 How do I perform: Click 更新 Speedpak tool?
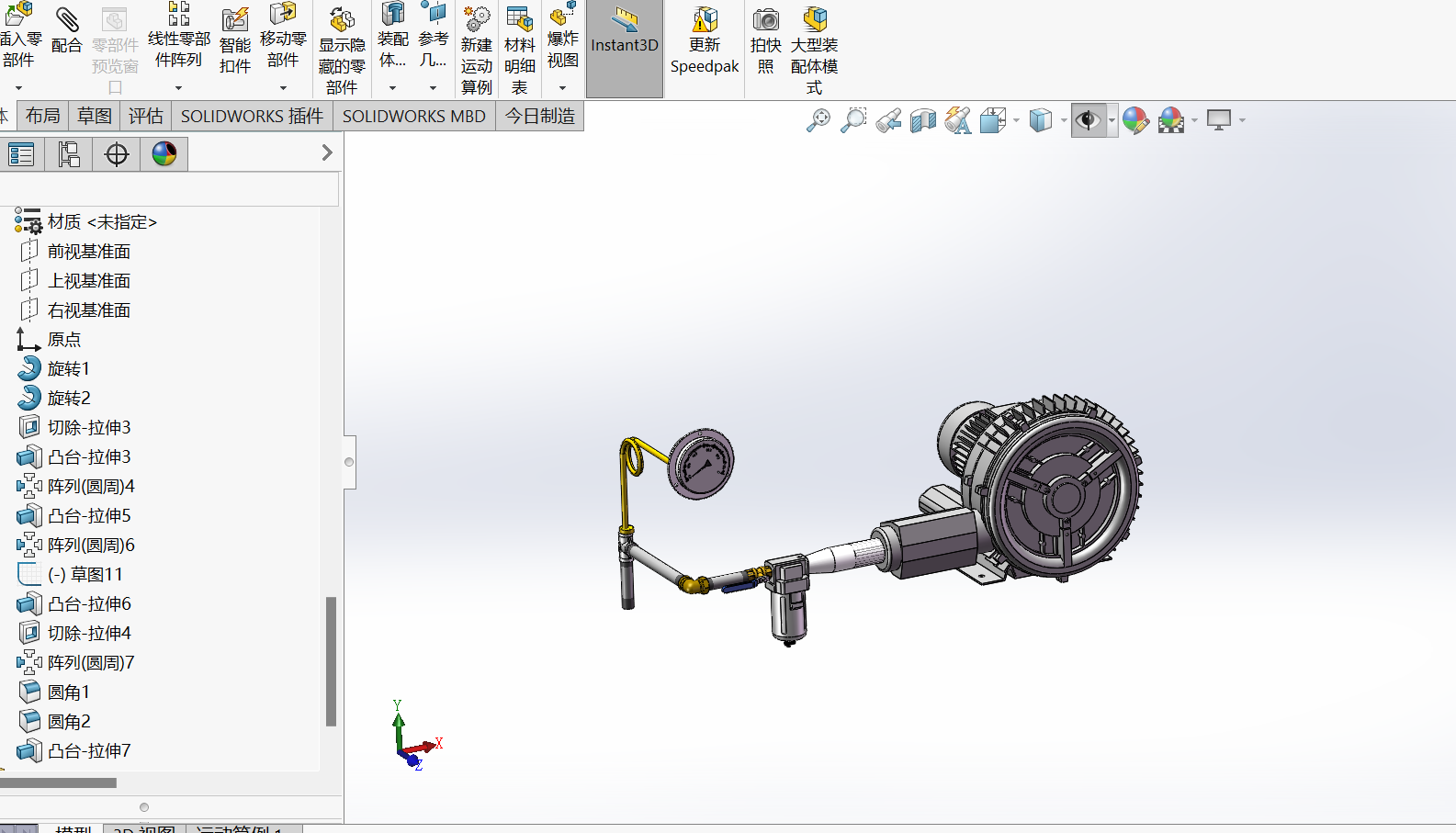[705, 40]
